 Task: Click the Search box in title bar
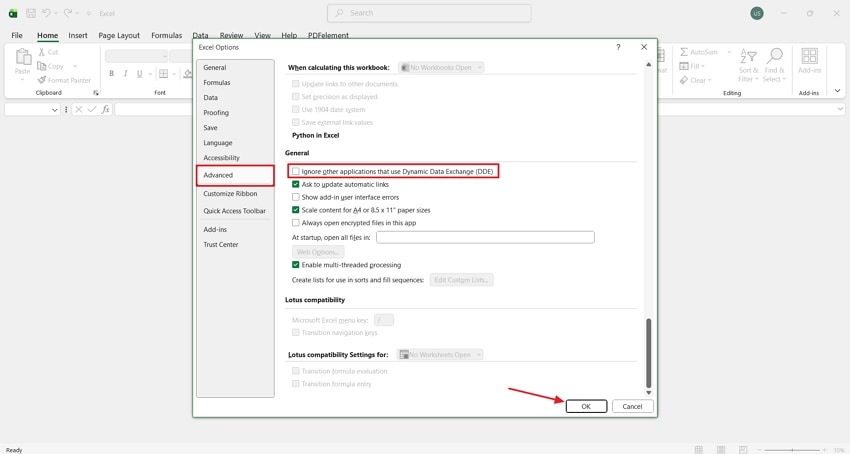click(x=429, y=13)
